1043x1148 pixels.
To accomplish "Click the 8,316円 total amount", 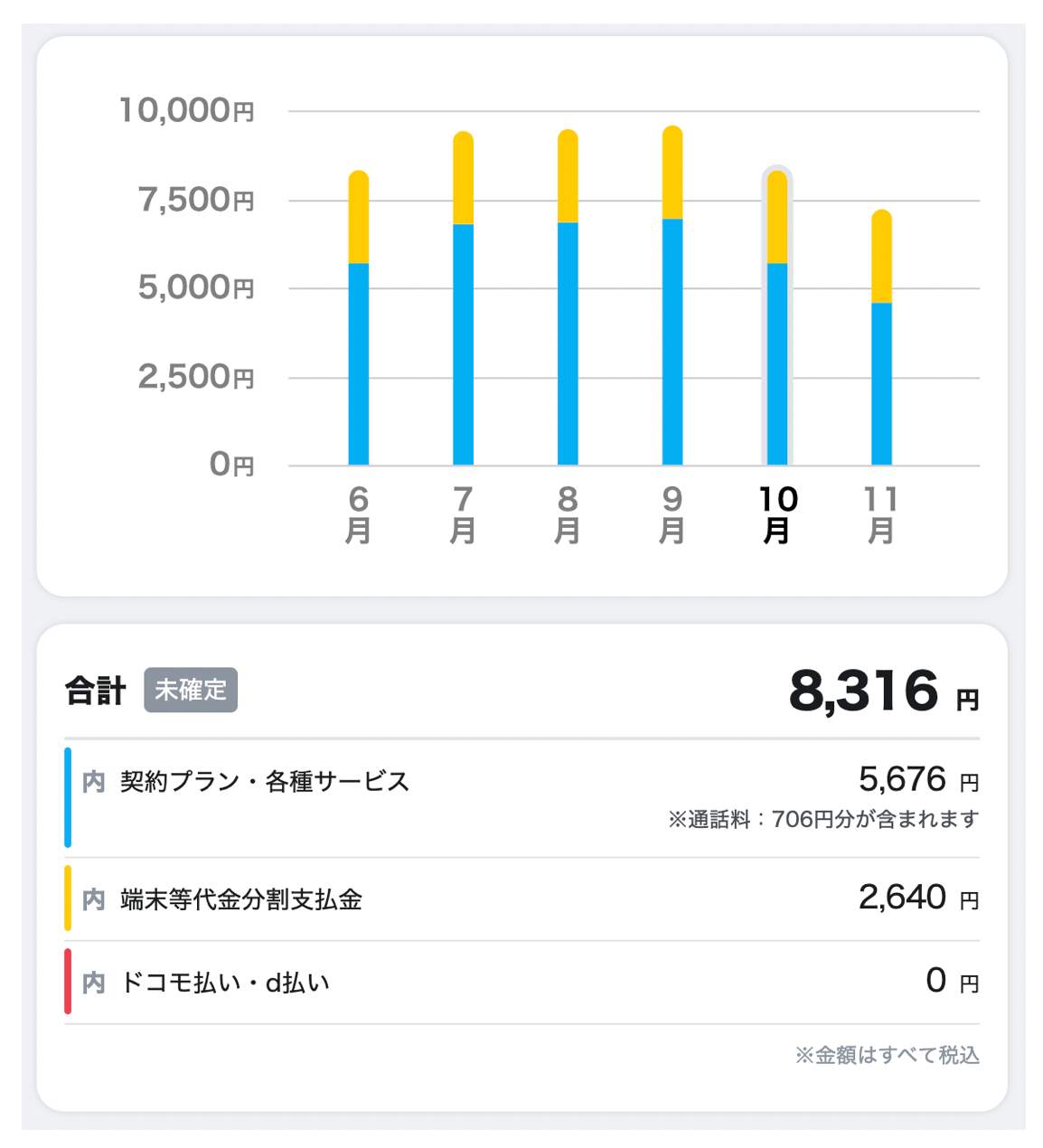I will 882,692.
